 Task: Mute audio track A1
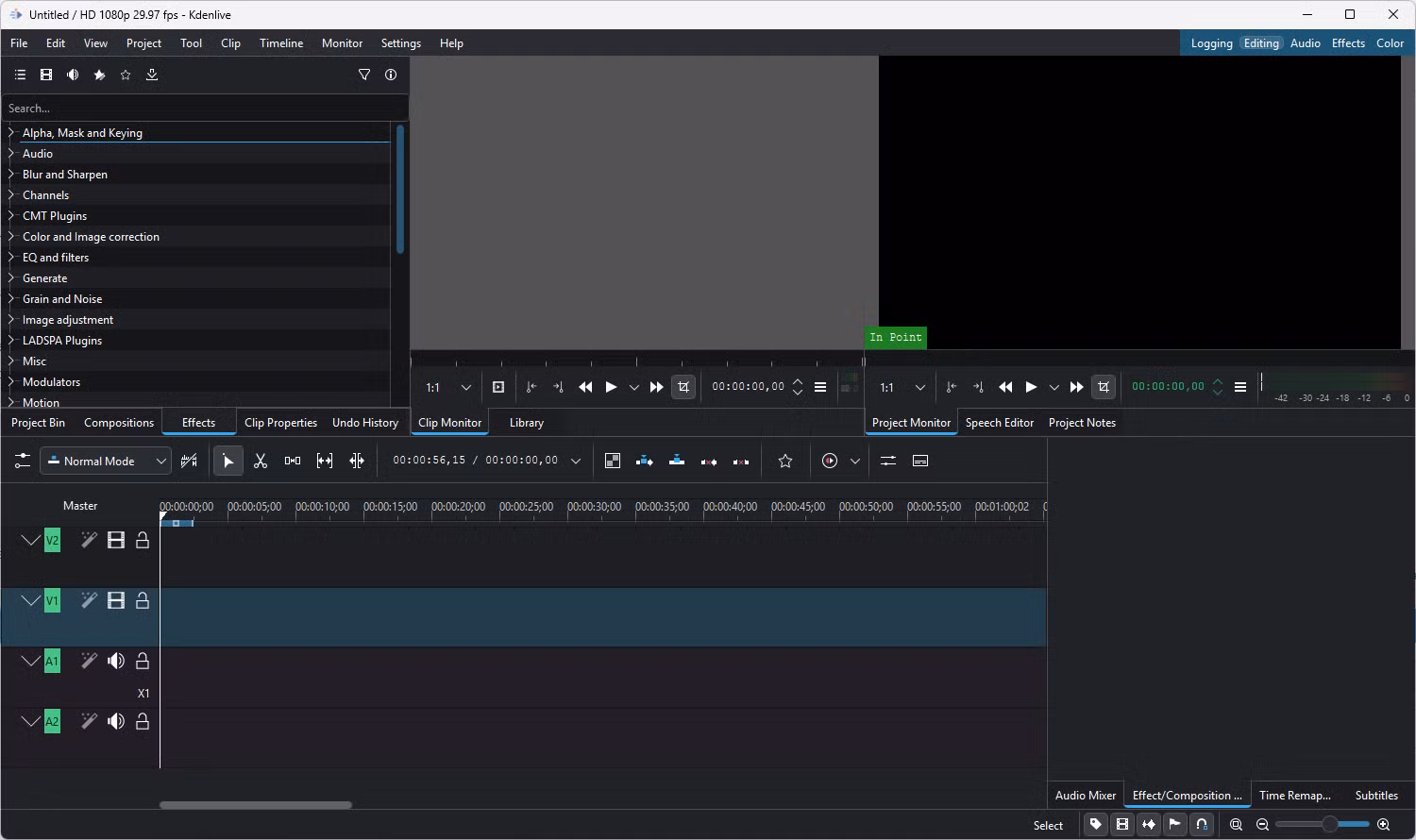coord(116,661)
